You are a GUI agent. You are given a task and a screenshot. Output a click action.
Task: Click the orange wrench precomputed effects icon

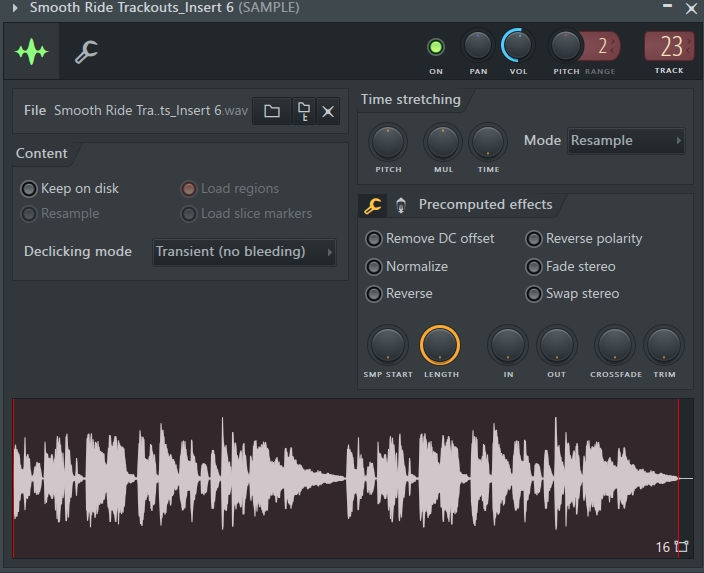[373, 206]
